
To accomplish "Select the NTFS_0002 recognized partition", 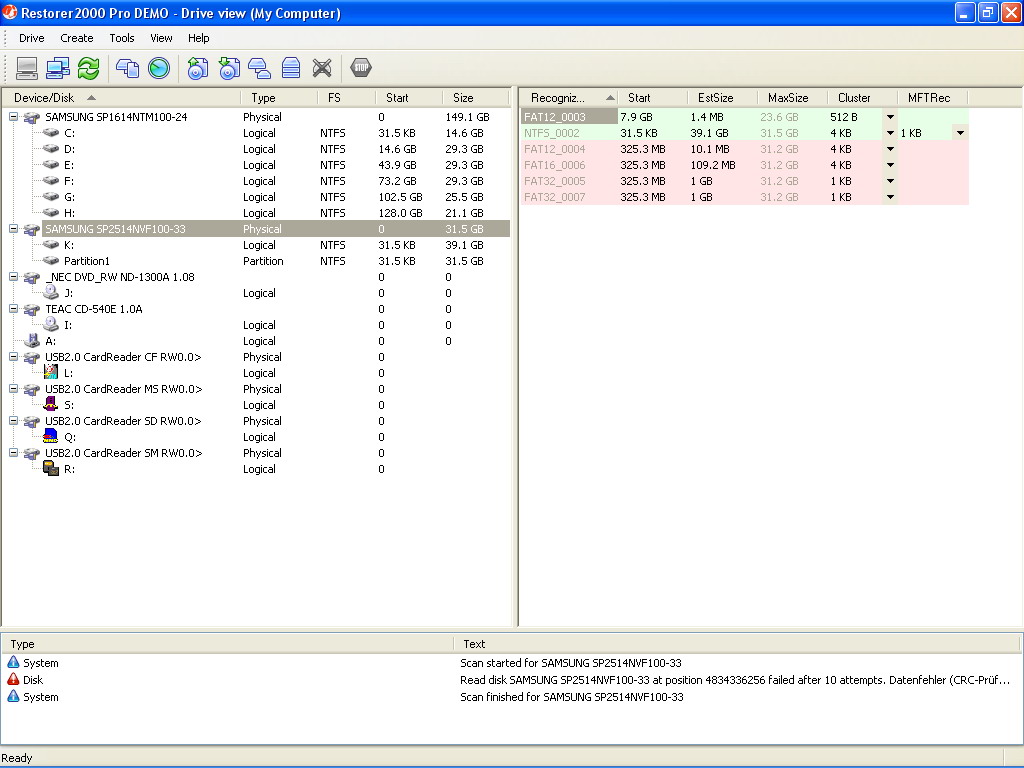I will click(x=569, y=133).
